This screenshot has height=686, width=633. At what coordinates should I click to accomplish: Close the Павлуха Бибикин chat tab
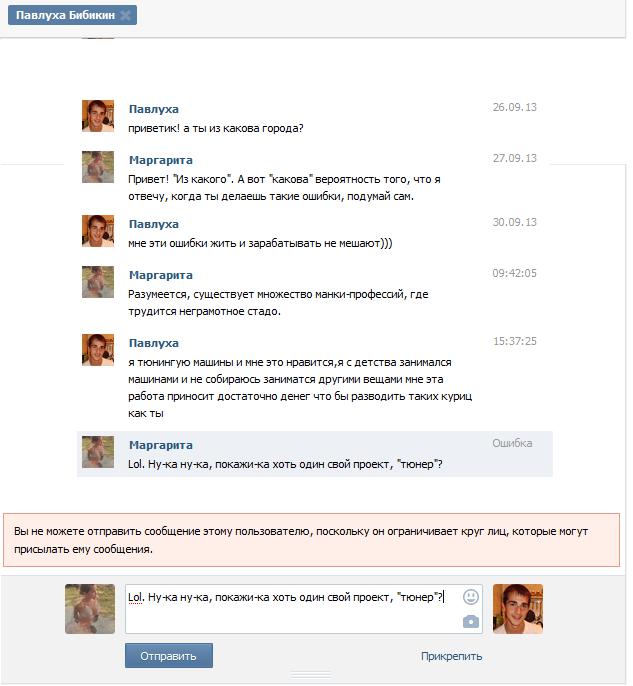point(125,16)
